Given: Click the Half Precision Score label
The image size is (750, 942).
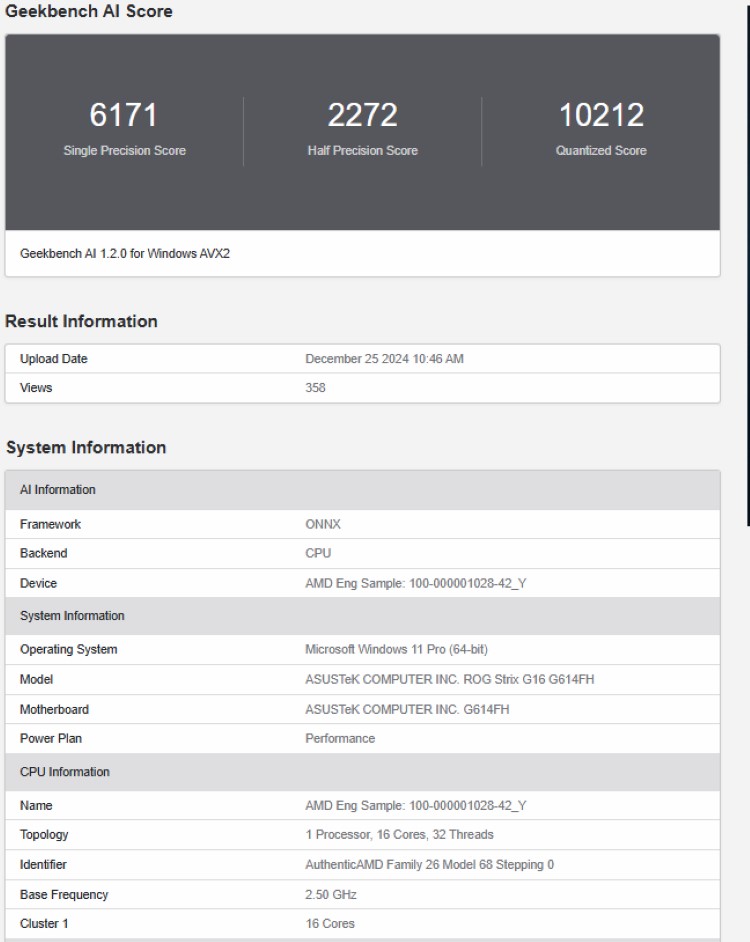Looking at the screenshot, I should click(x=362, y=151).
